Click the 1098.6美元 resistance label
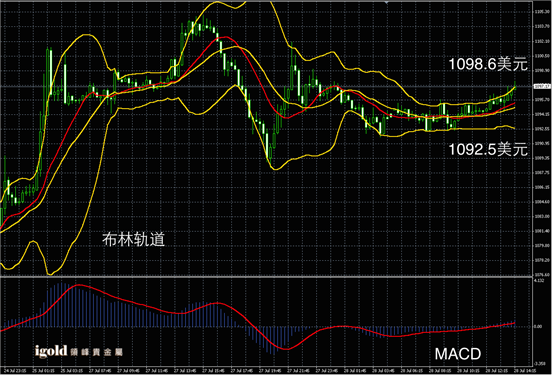 pyautogui.click(x=488, y=64)
